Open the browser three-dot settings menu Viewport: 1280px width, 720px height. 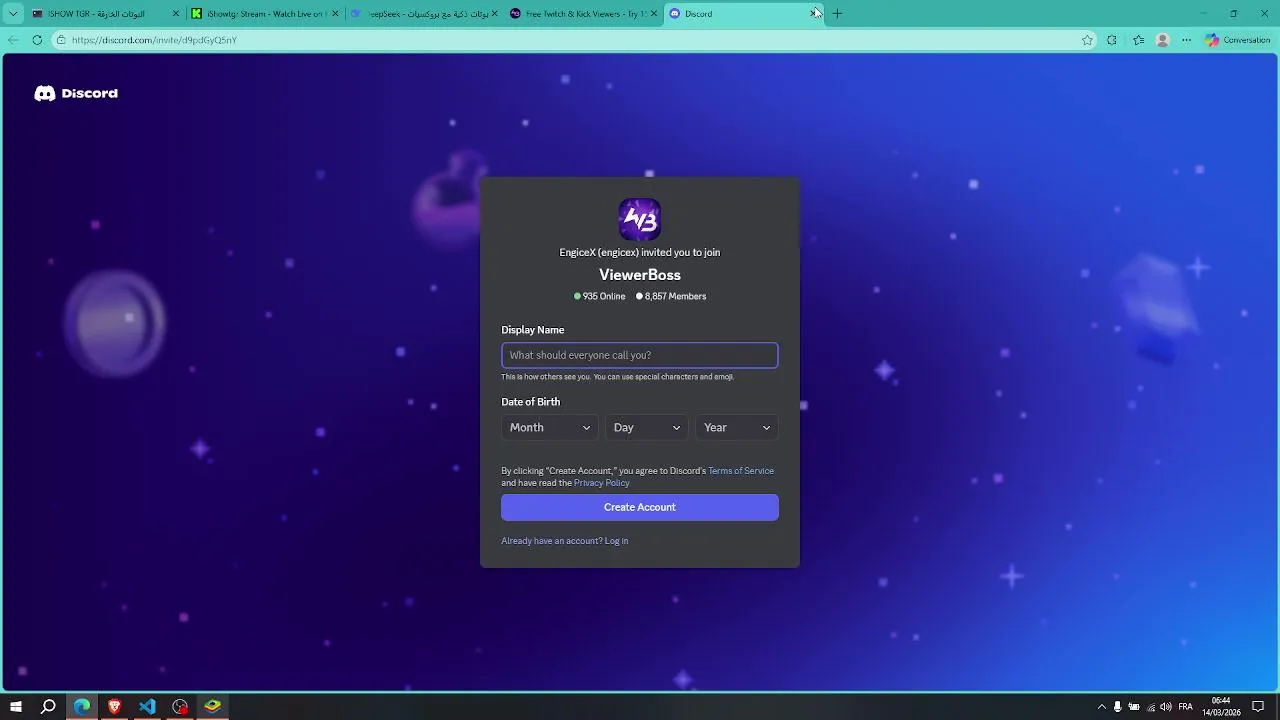(x=1187, y=40)
